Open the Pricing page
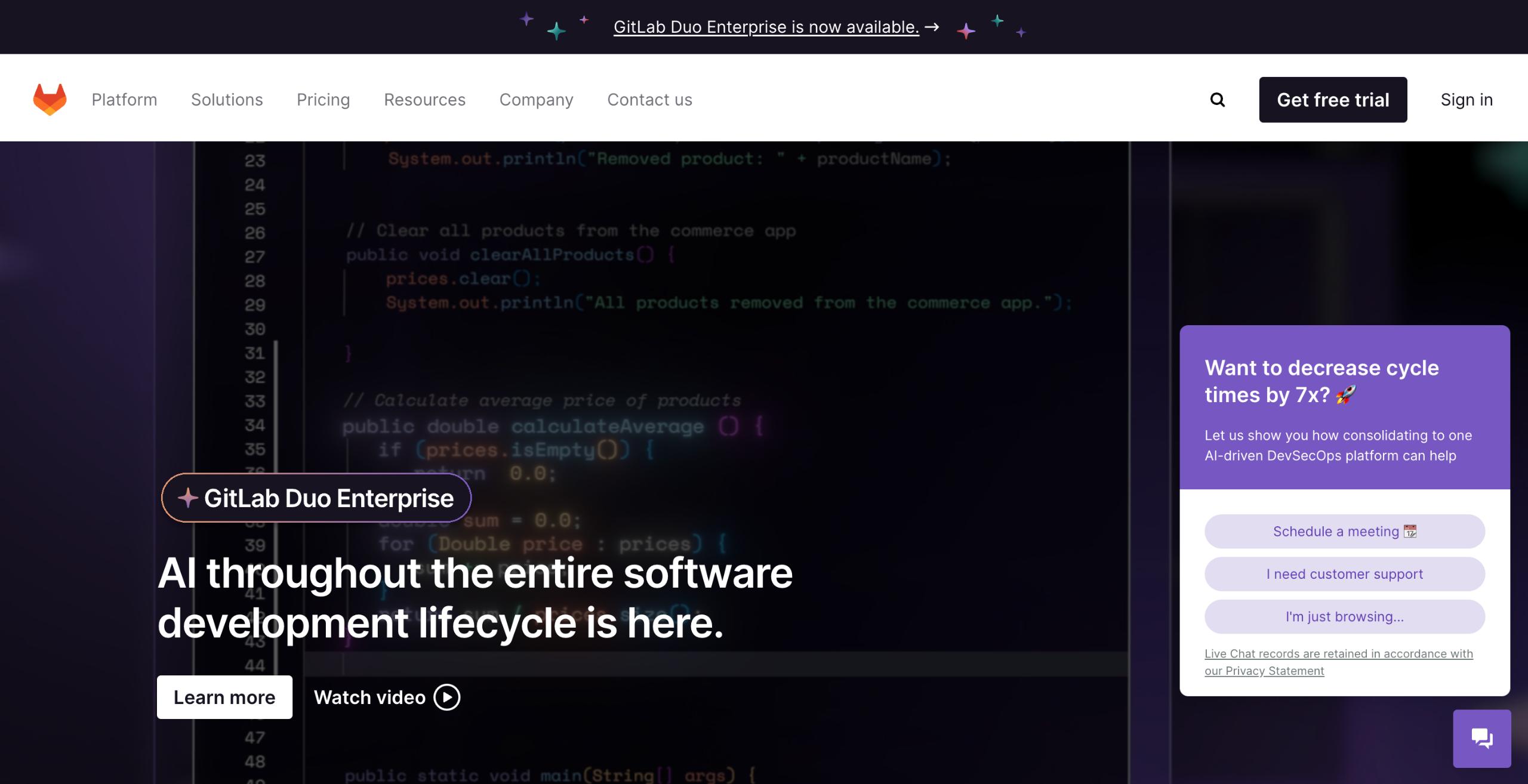This screenshot has width=1528, height=784. click(323, 100)
